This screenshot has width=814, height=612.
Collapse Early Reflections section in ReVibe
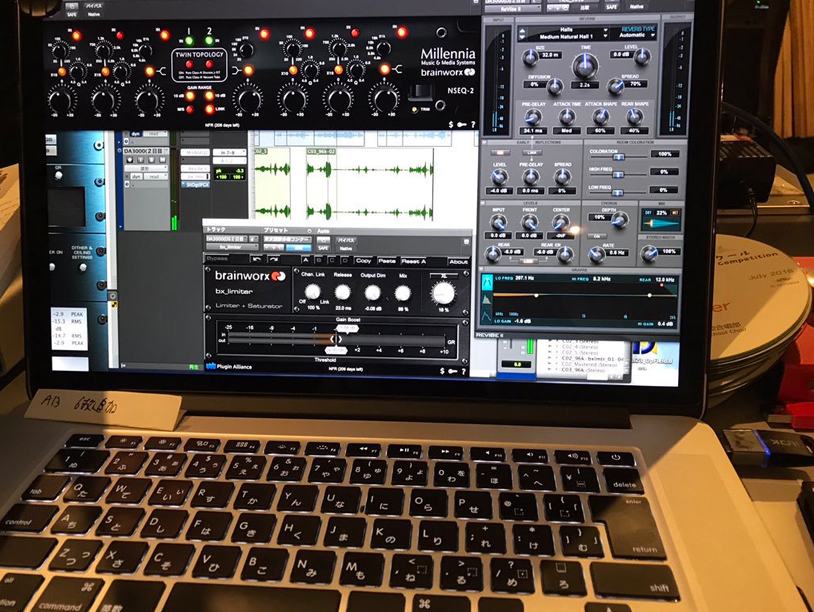pos(484,142)
